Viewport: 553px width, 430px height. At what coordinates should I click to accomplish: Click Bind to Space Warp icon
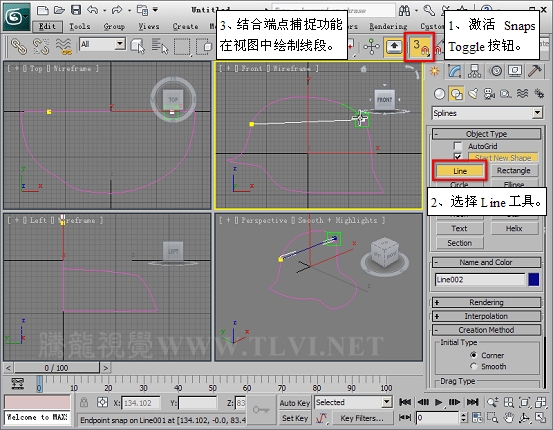coord(64,47)
